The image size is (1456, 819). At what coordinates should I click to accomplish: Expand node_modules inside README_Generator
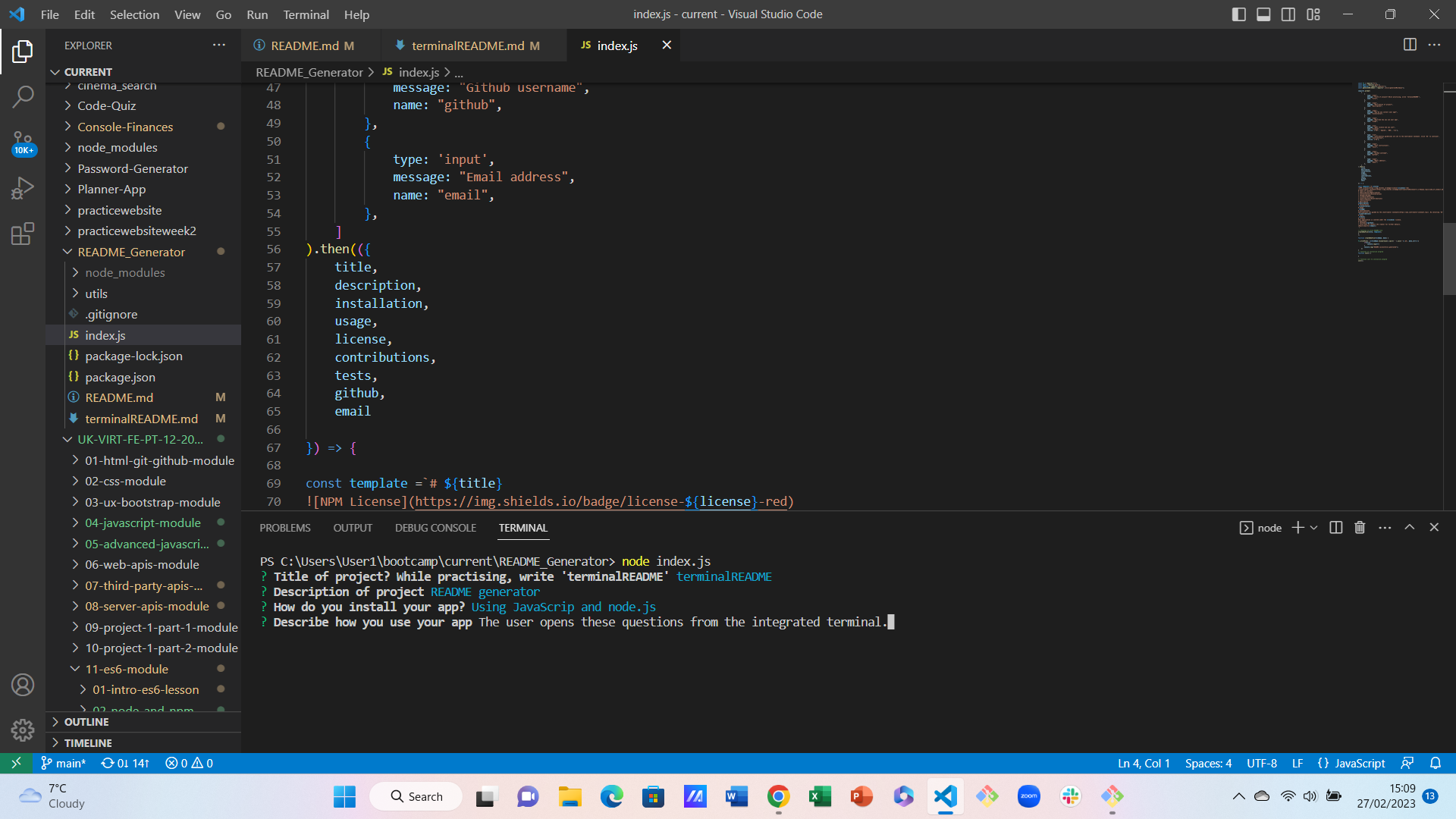(x=143, y=272)
